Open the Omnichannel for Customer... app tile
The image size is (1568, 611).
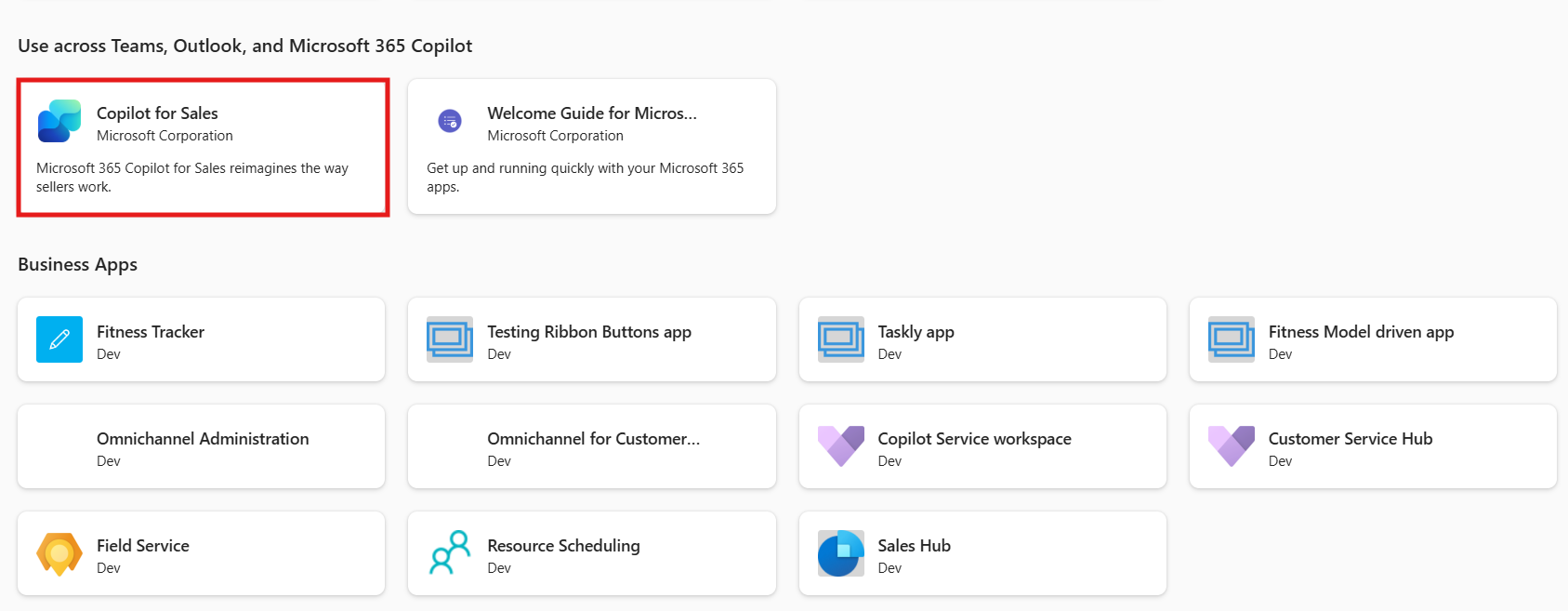[x=592, y=446]
